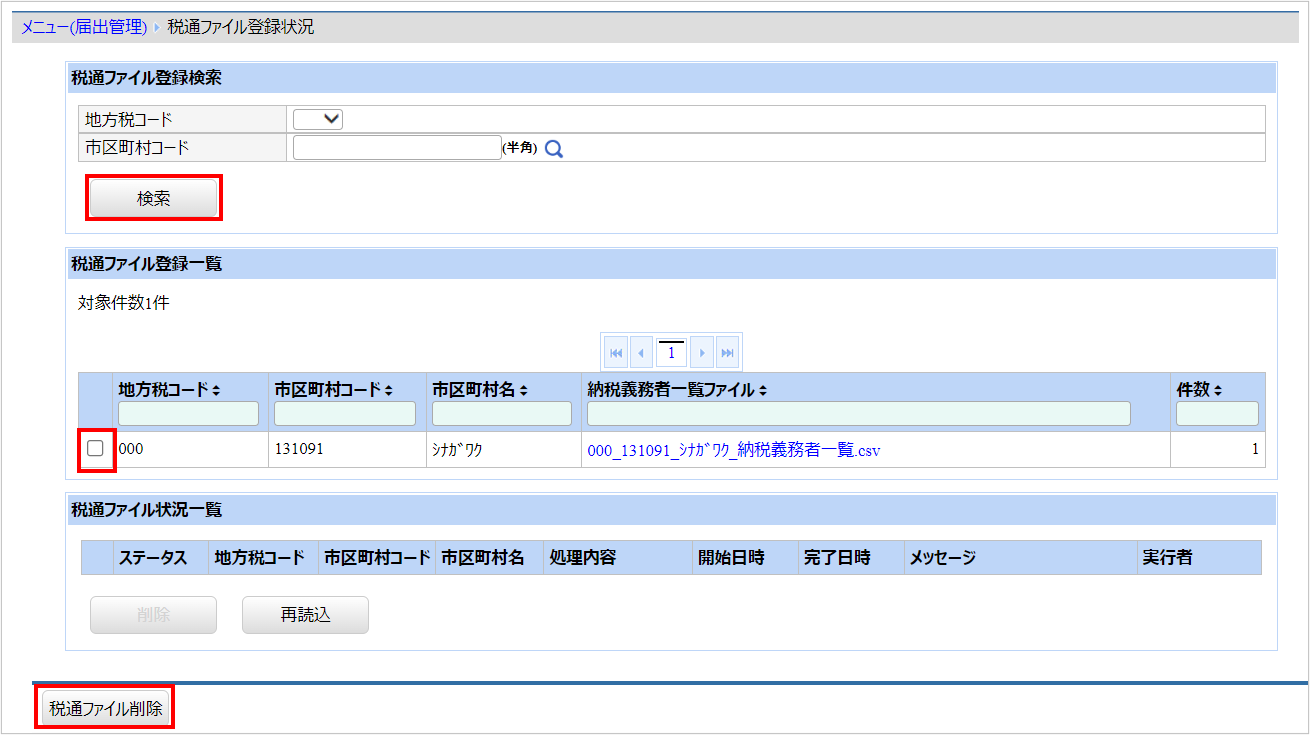
Task: Focus the 納税義務者一覧ファイル column filter box
Action: tap(859, 413)
